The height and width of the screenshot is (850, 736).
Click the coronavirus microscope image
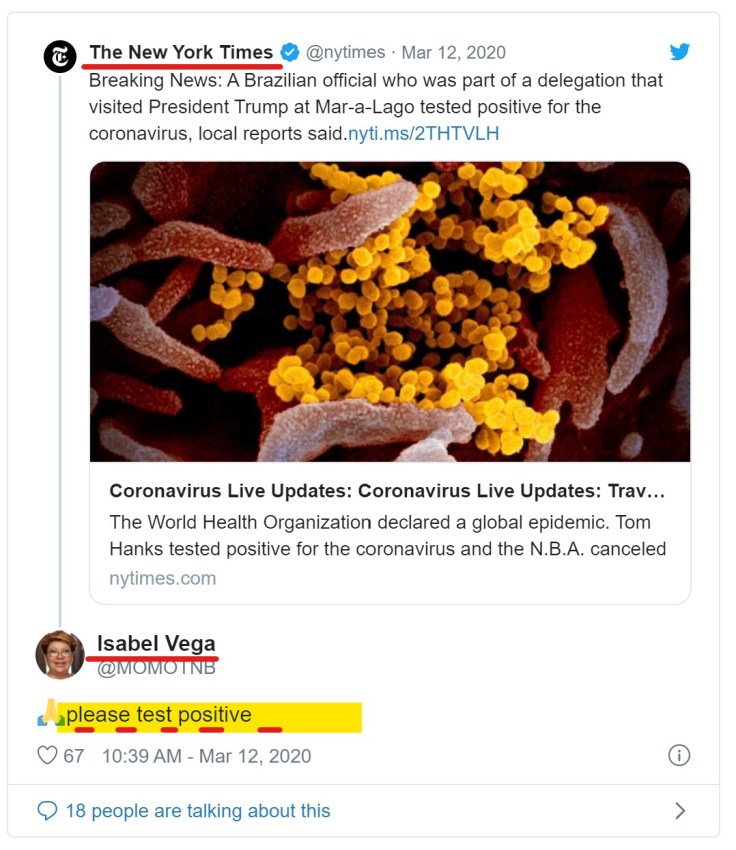390,311
